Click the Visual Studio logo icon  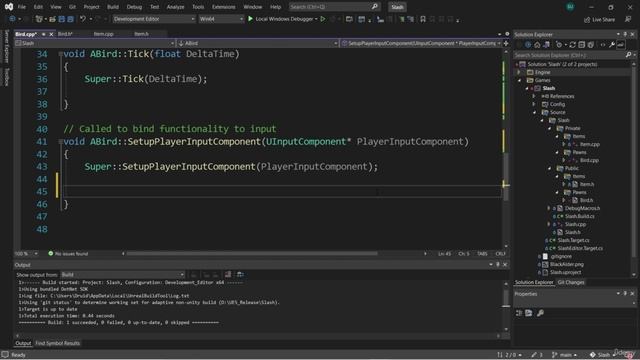click(9, 7)
